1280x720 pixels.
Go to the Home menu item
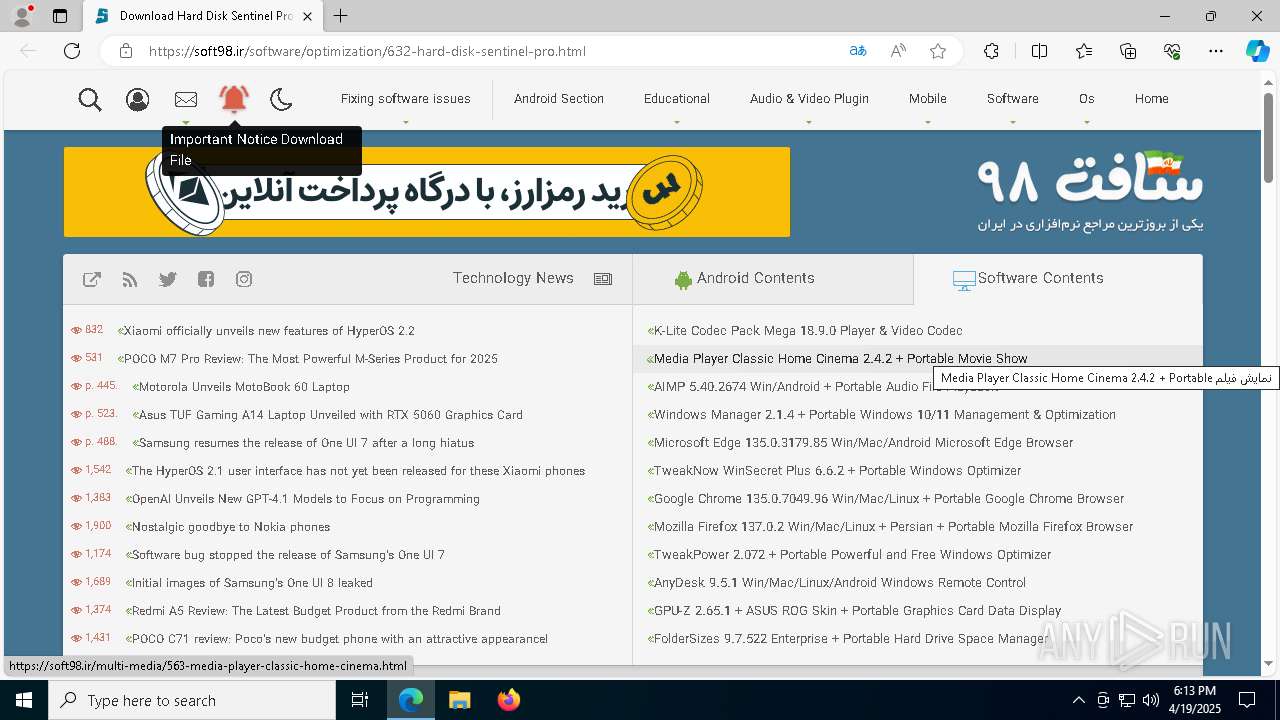pyautogui.click(x=1152, y=99)
